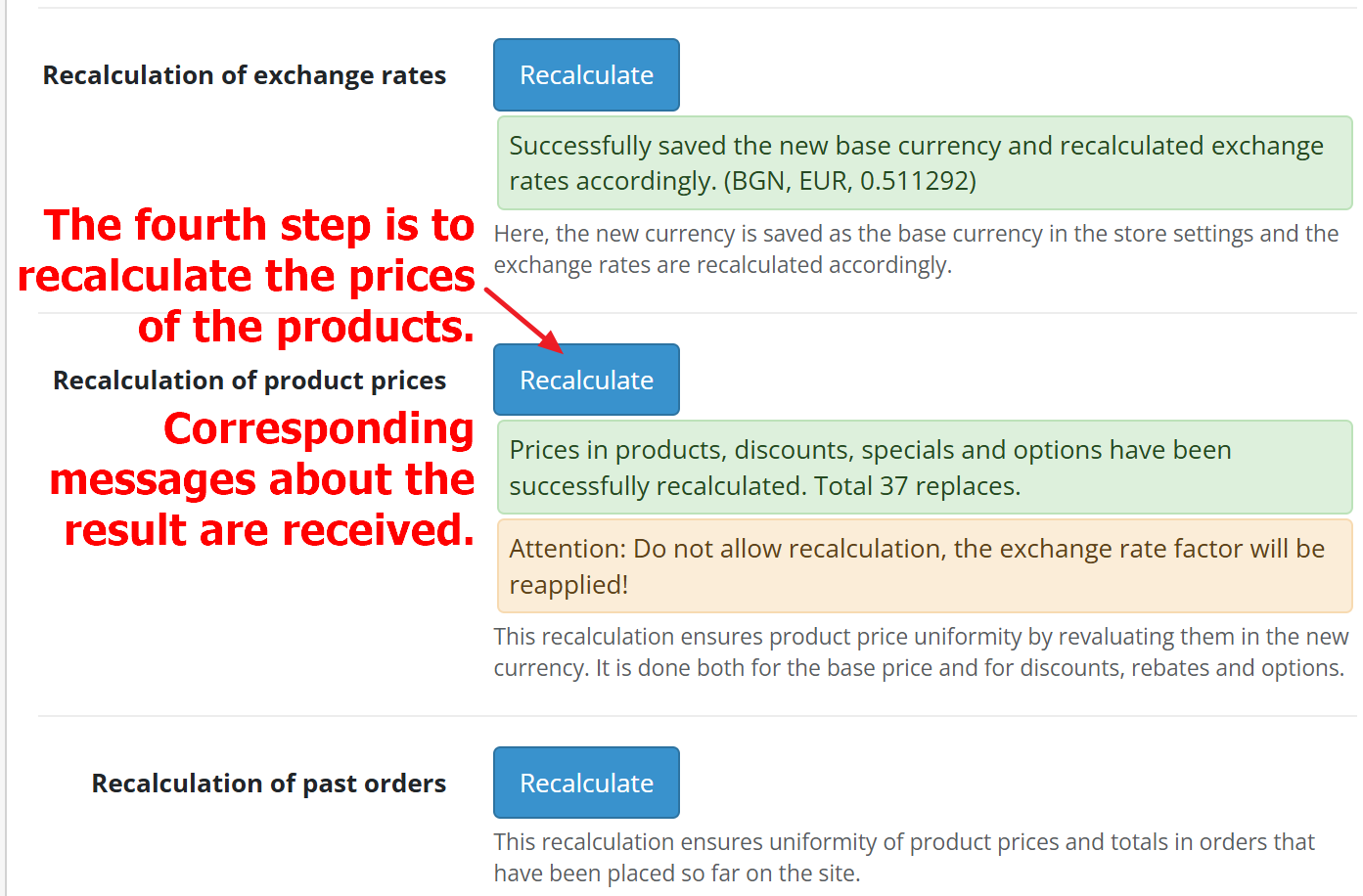Click the red "Corresponding messages" annotation text
The height and width of the screenshot is (896, 1363).
264,479
